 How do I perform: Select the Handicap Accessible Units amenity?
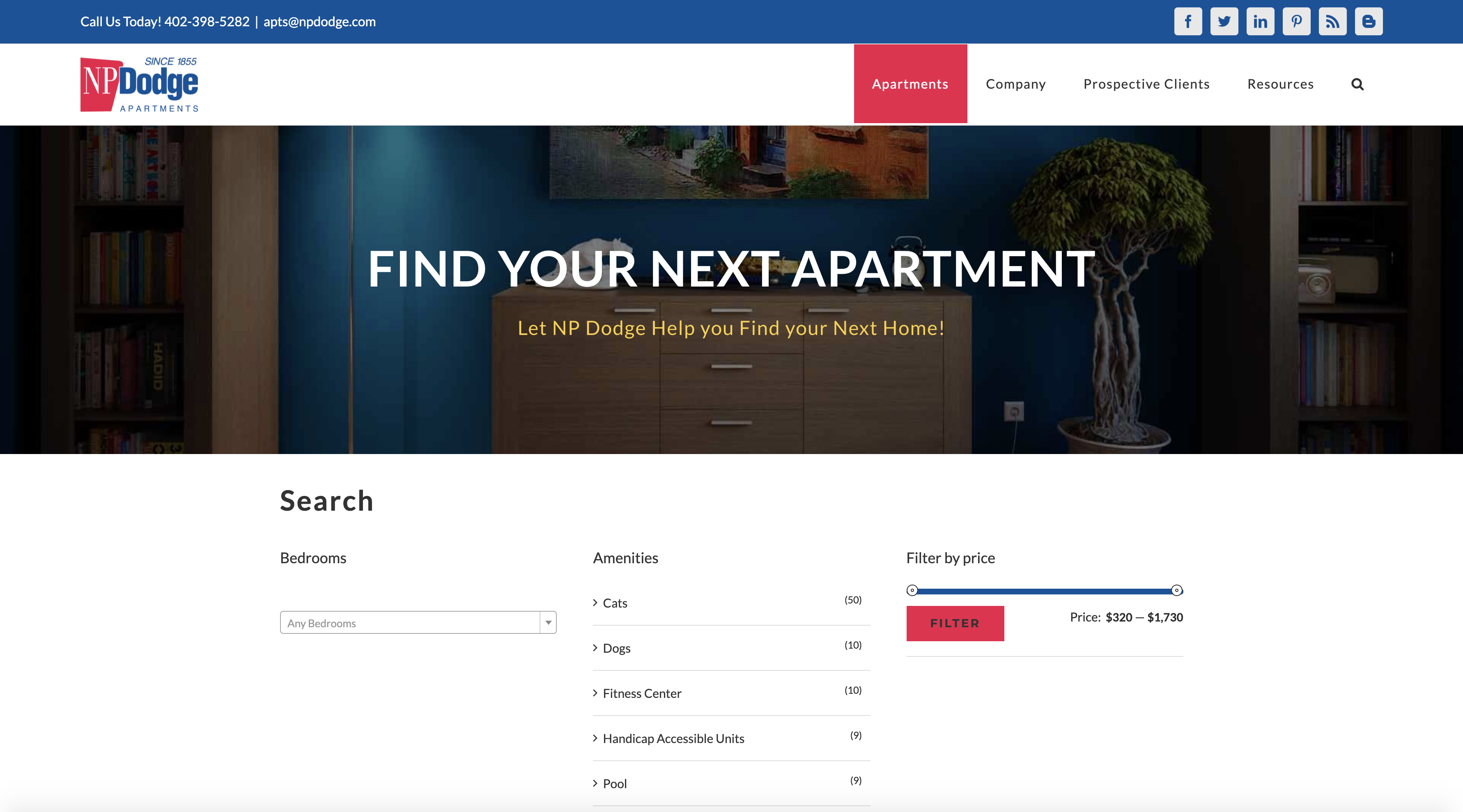pyautogui.click(x=673, y=738)
